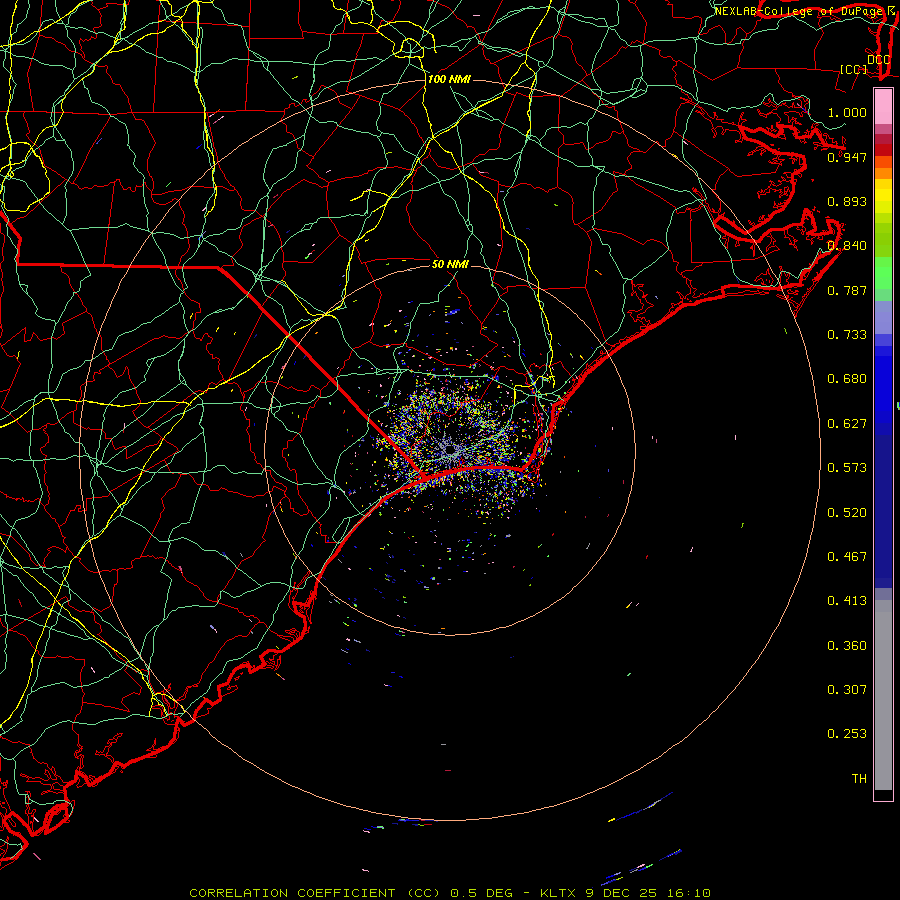Click the 0.520 color scale value
Image resolution: width=900 pixels, height=900 pixels.
pos(847,513)
